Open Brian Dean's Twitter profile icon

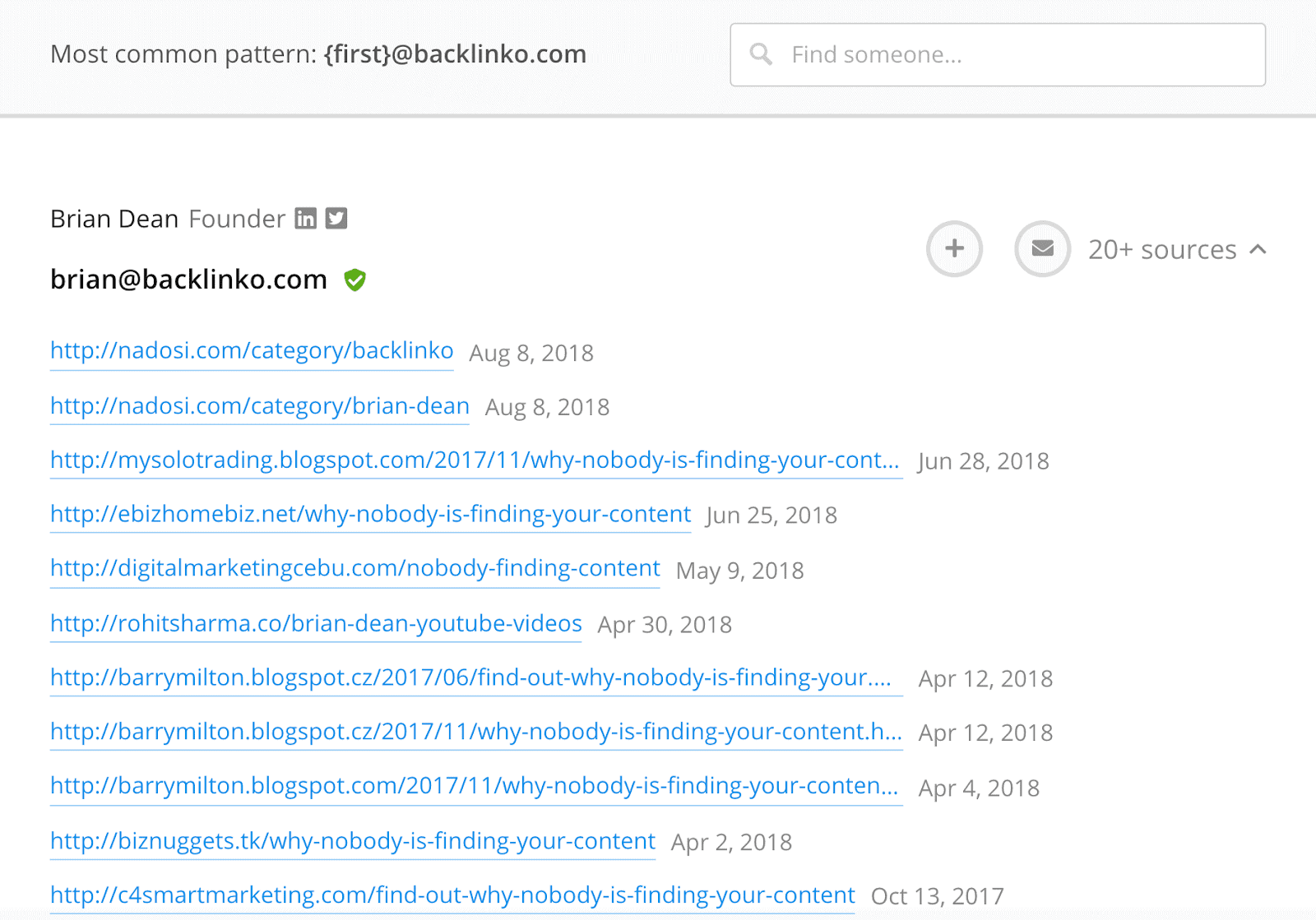pos(336,218)
